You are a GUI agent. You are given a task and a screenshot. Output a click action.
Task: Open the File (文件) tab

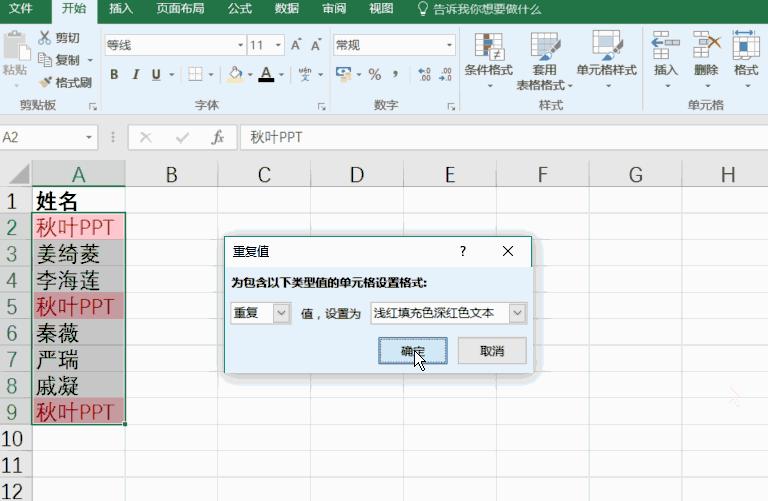[21, 8]
